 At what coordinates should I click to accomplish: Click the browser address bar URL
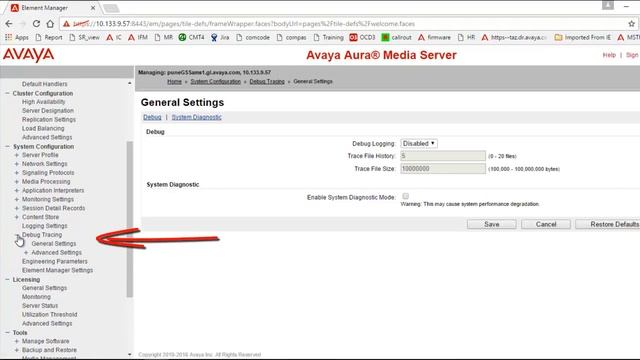click(244, 24)
